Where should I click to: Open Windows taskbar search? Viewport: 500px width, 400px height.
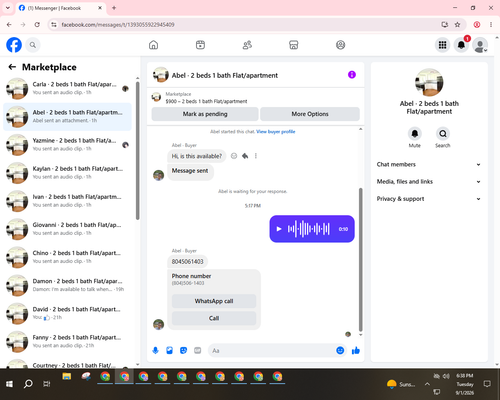[28, 384]
